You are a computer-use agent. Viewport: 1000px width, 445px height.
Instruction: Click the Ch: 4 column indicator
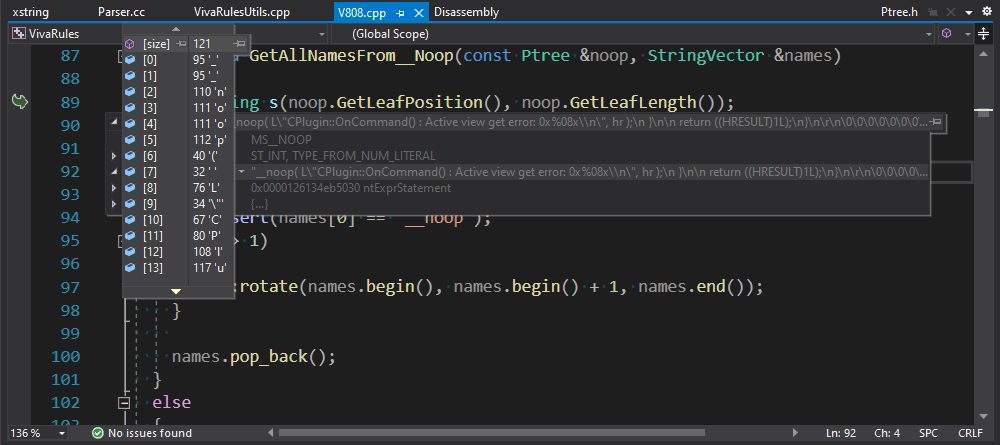[886, 433]
